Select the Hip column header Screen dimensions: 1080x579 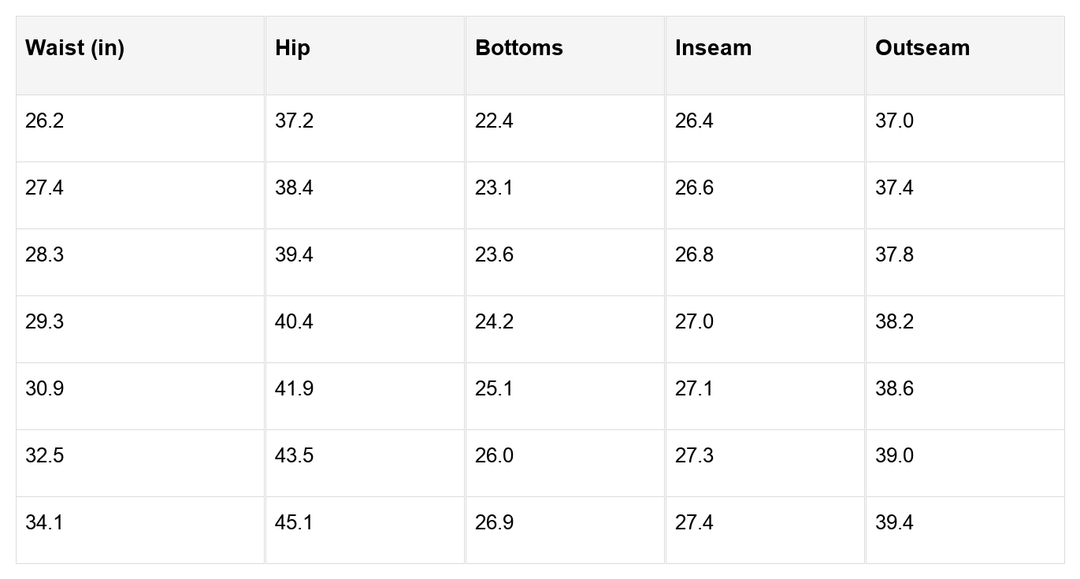(292, 48)
